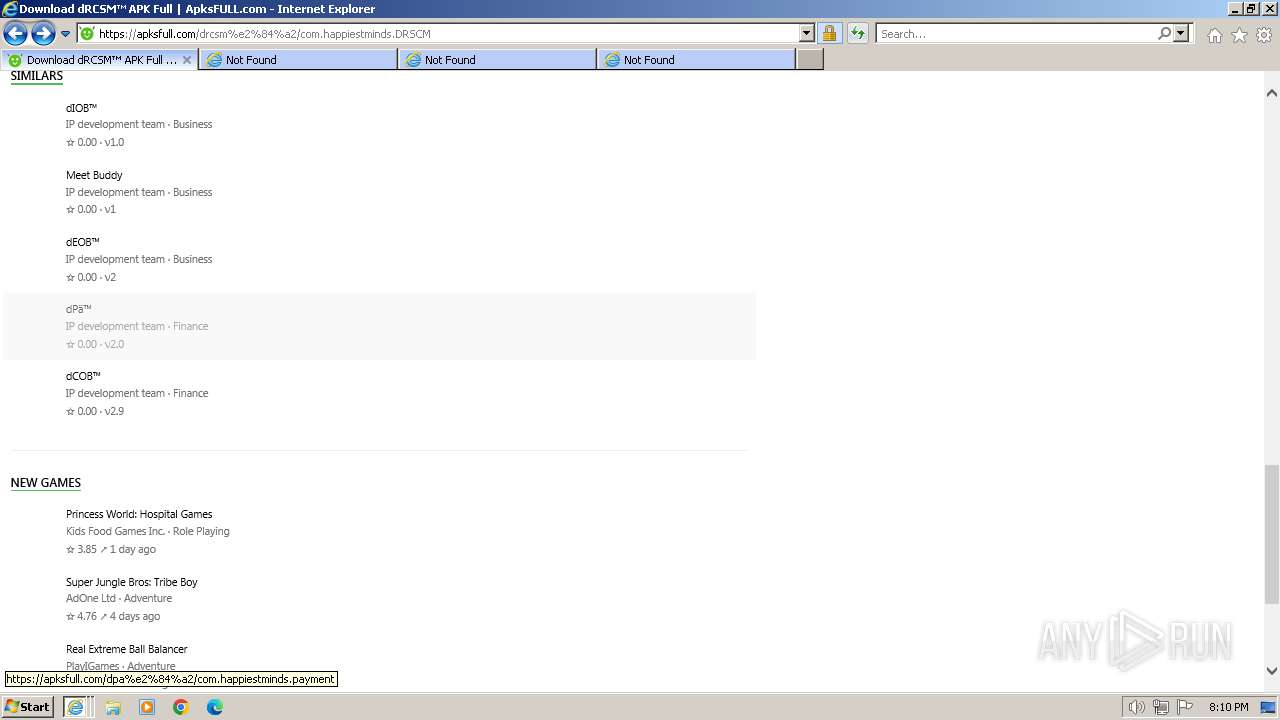The image size is (1280, 720).
Task: Go forward with the Forward arrow button
Action: (x=43, y=34)
